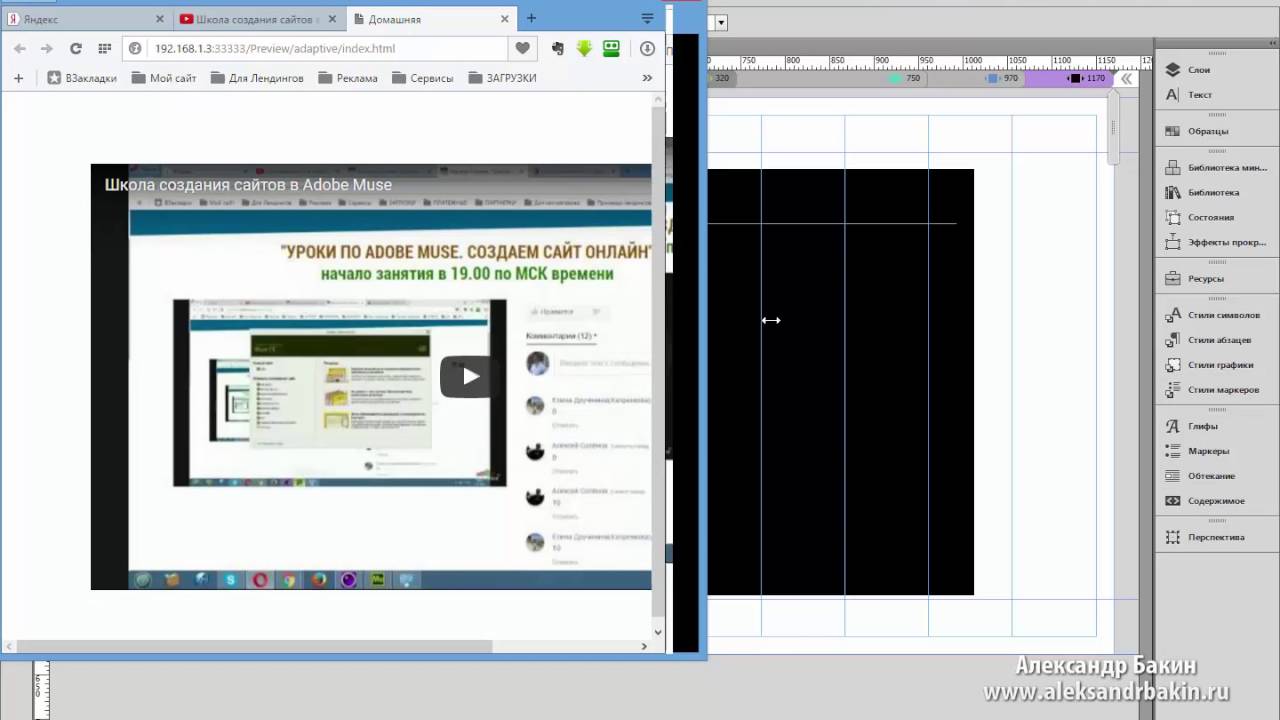Click the Evernote elephant extension icon
The width and height of the screenshot is (1280, 720).
pos(557,48)
